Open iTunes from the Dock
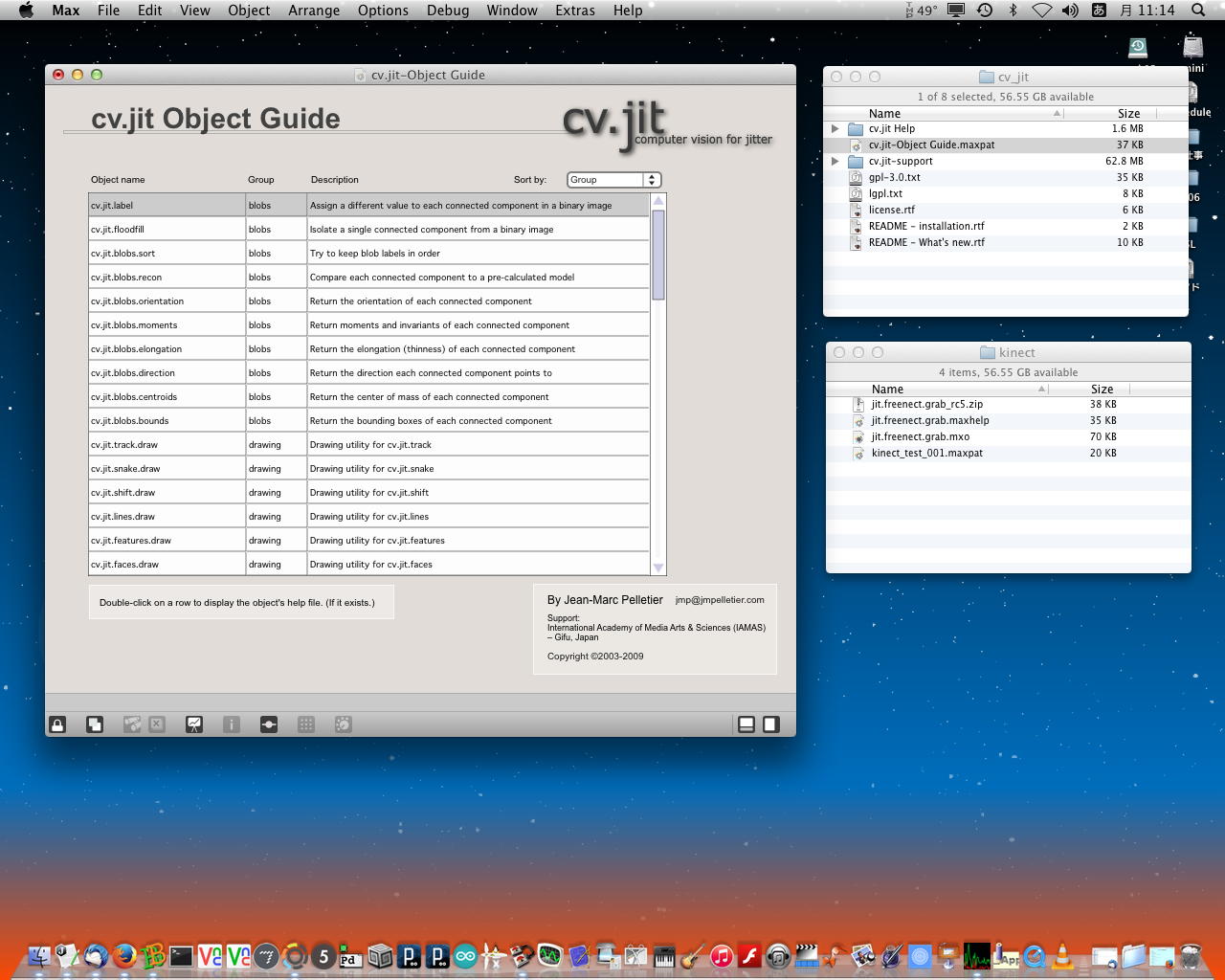 [x=722, y=955]
